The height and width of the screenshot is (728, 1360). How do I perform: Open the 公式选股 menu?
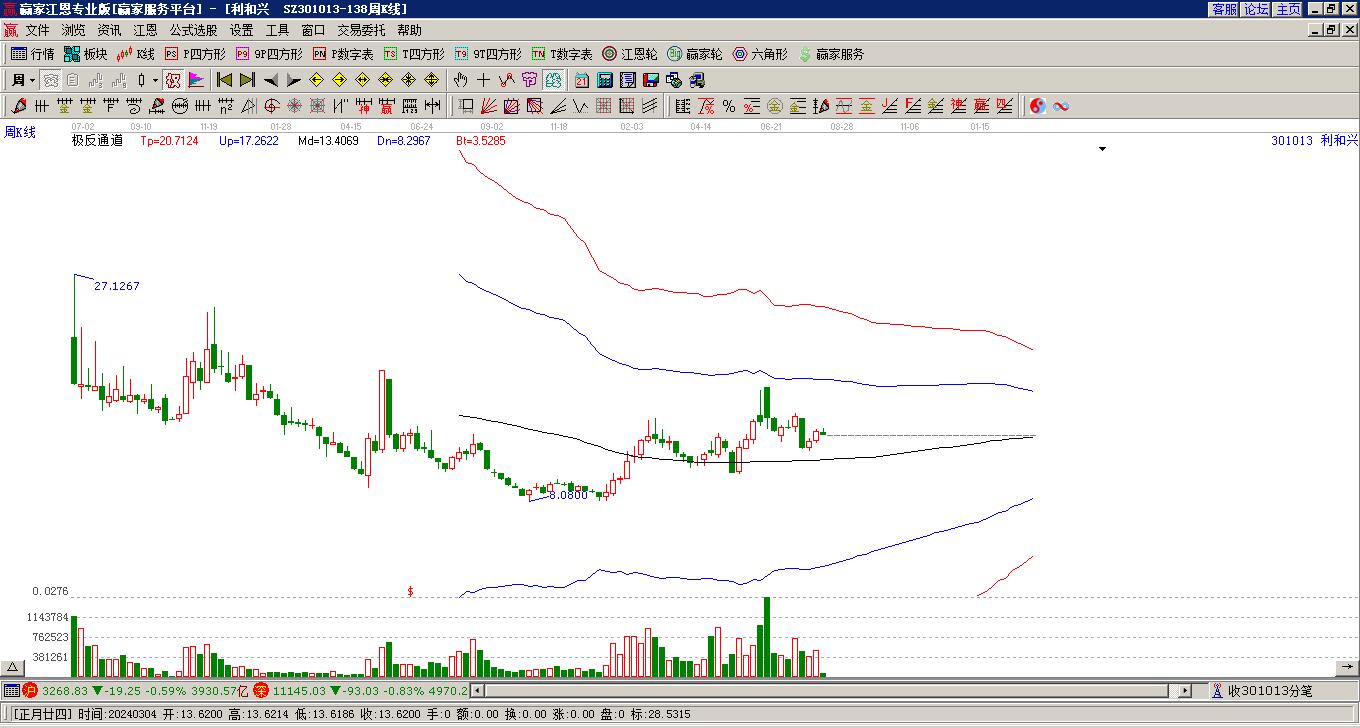193,30
